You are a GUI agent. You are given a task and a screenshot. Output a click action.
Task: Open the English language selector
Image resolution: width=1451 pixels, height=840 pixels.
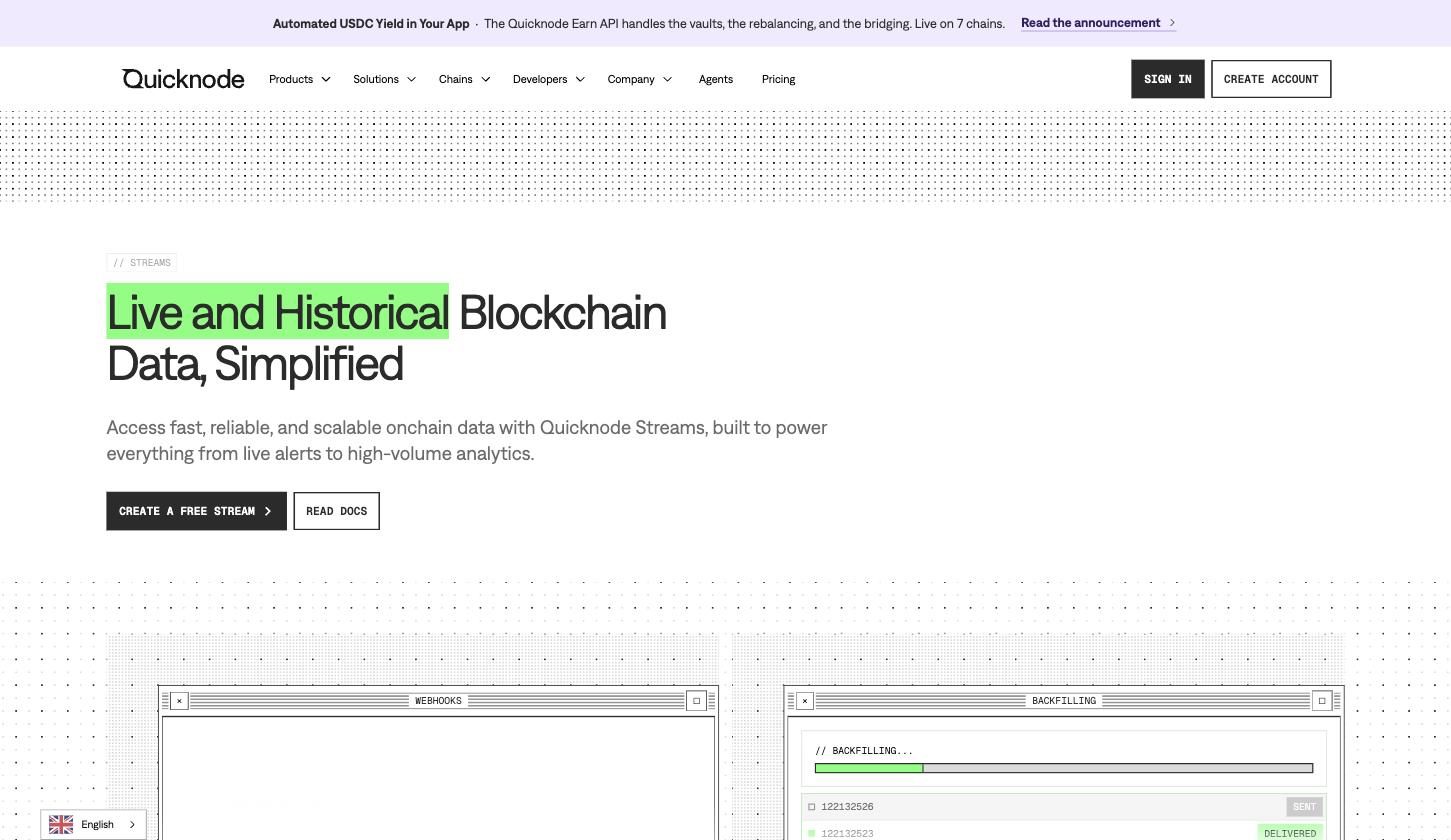click(93, 825)
